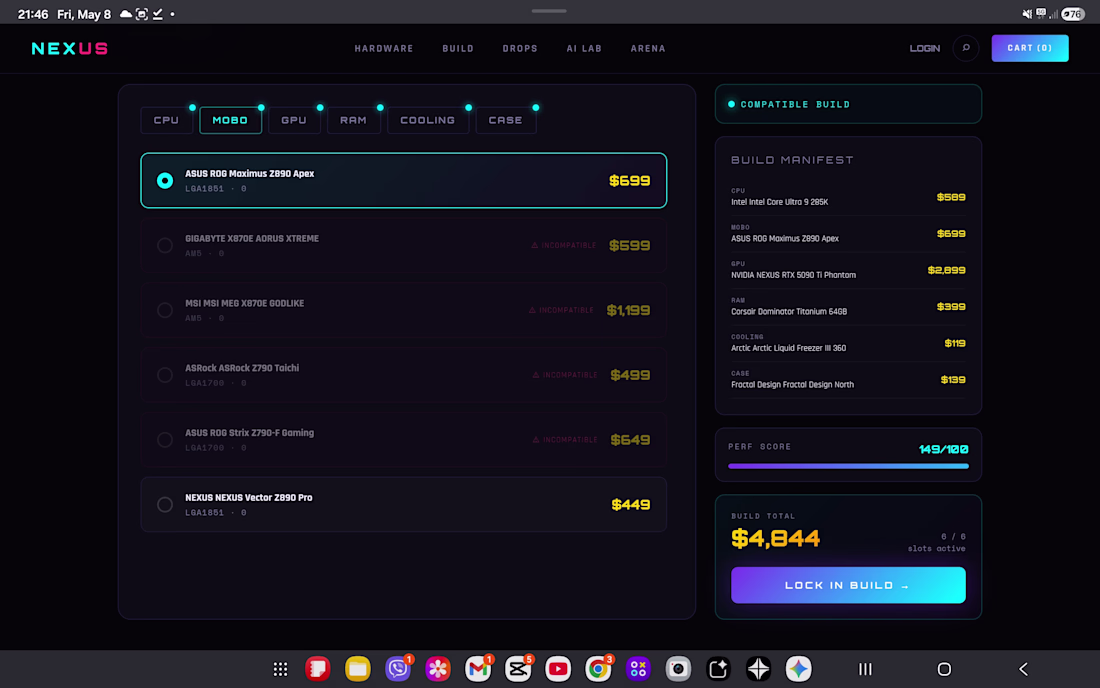Screen dimensions: 1100x688
Task: Click the COMPATIBLE BUILD status banner
Action: point(848,104)
